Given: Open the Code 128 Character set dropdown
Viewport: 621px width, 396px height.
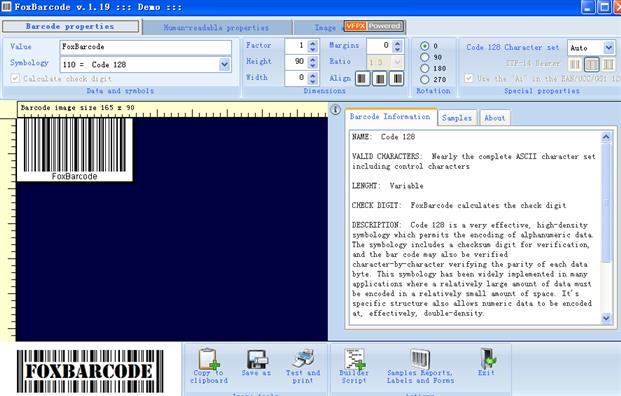Looking at the screenshot, I should click(609, 48).
